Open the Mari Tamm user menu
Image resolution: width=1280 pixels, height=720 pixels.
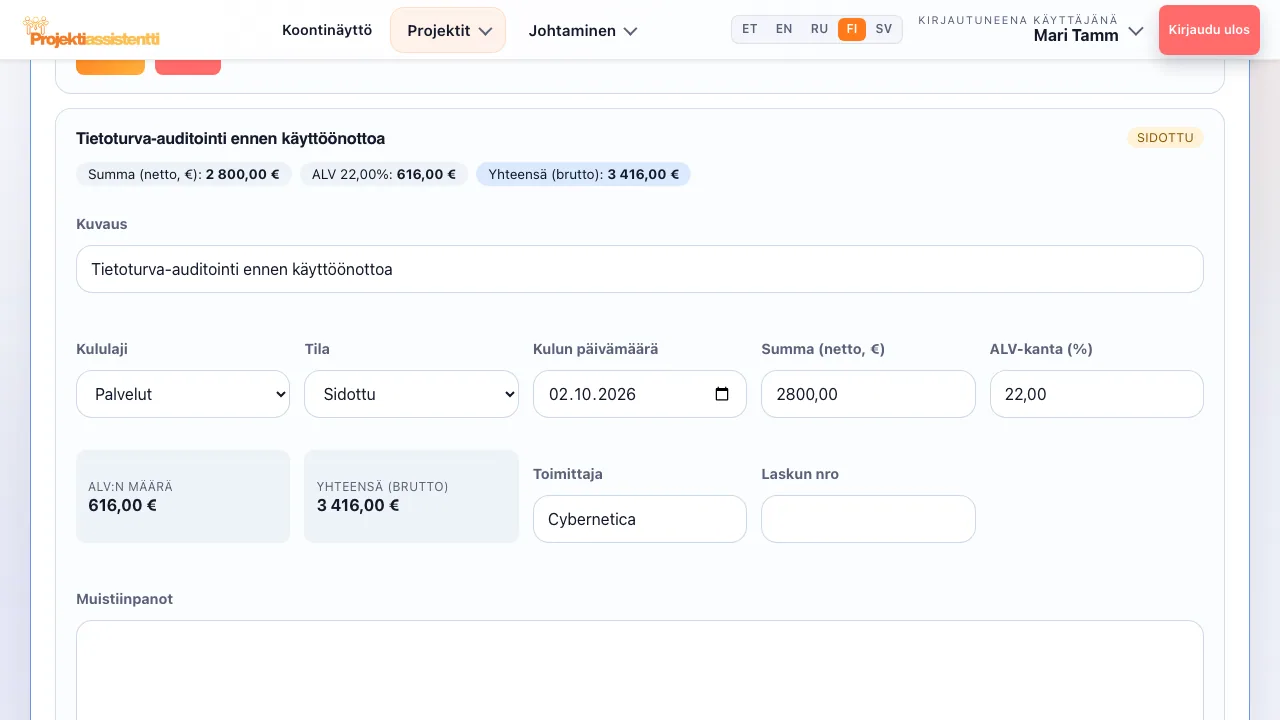pyautogui.click(x=1031, y=29)
